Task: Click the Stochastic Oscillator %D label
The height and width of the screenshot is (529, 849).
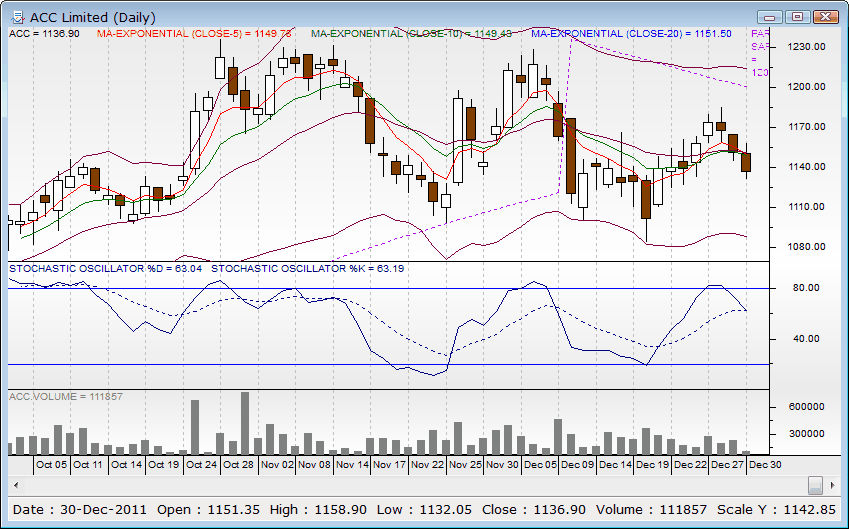Action: (105, 268)
